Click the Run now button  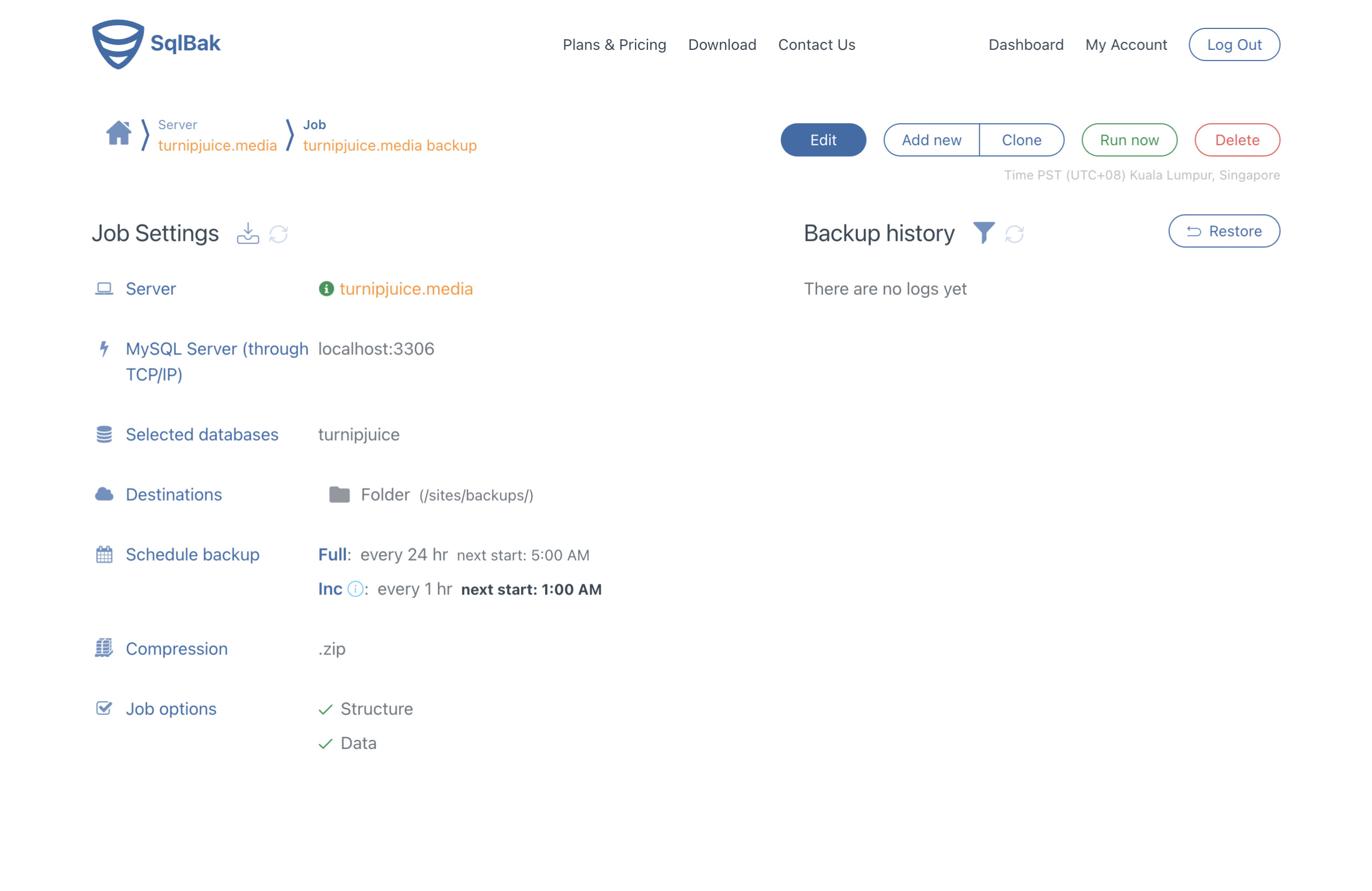point(1128,139)
